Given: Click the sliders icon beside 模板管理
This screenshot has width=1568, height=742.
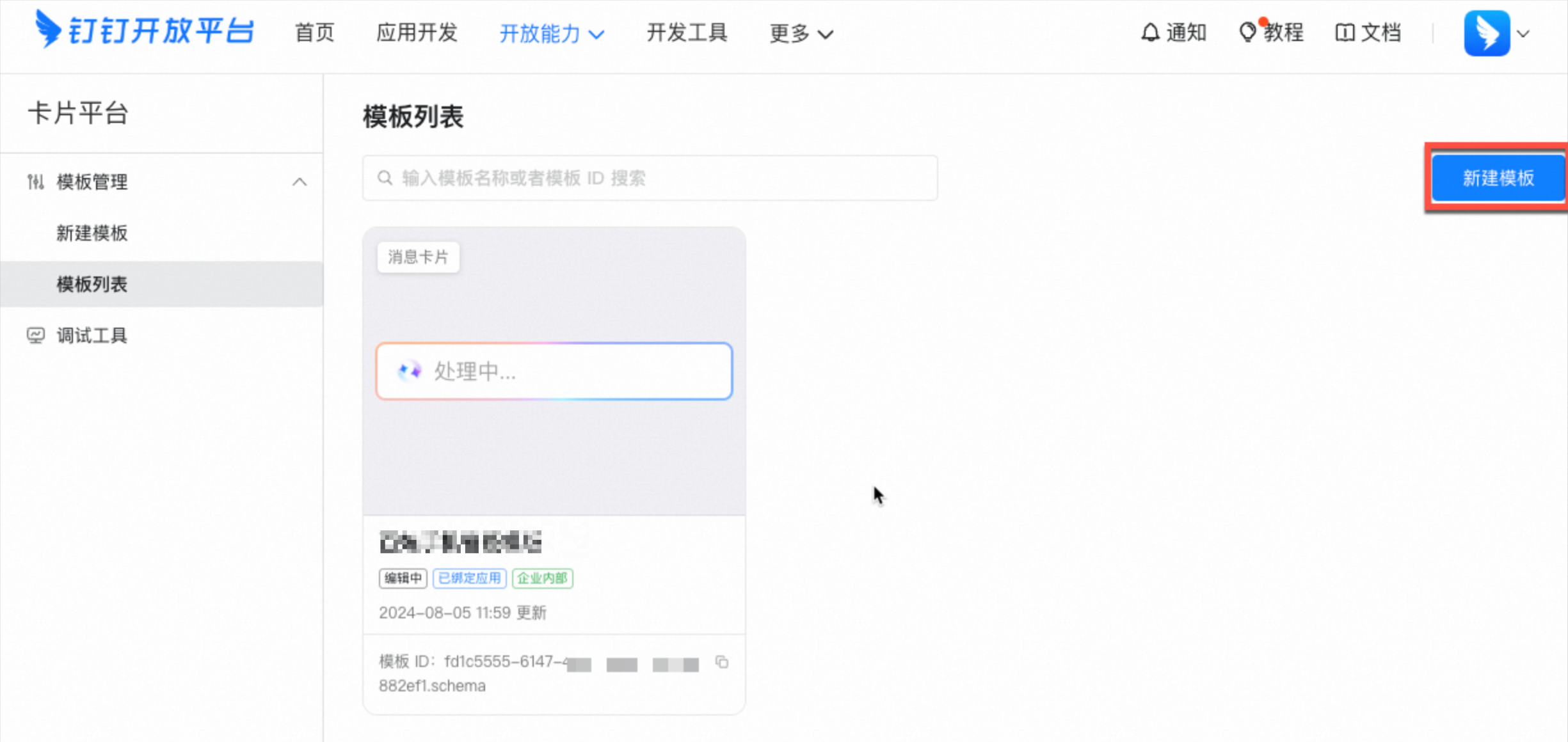Looking at the screenshot, I should click(x=35, y=182).
